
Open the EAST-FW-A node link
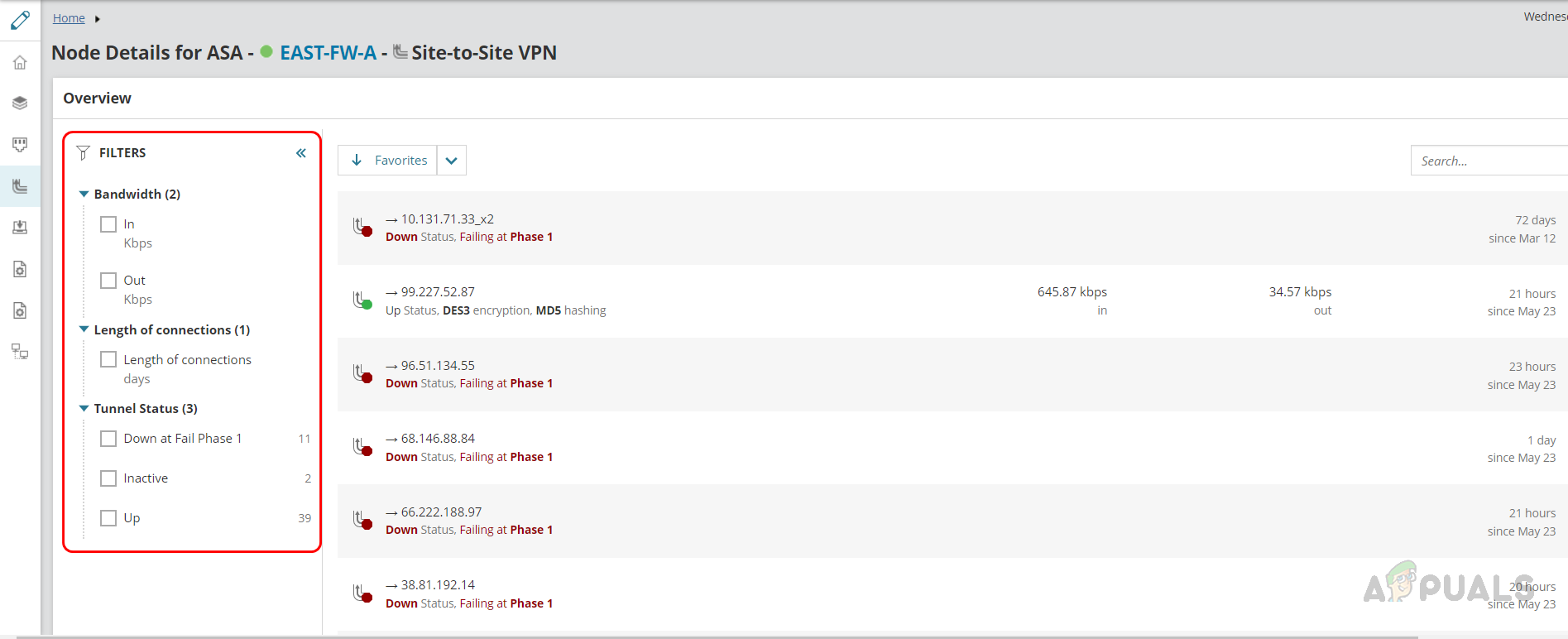click(x=328, y=53)
